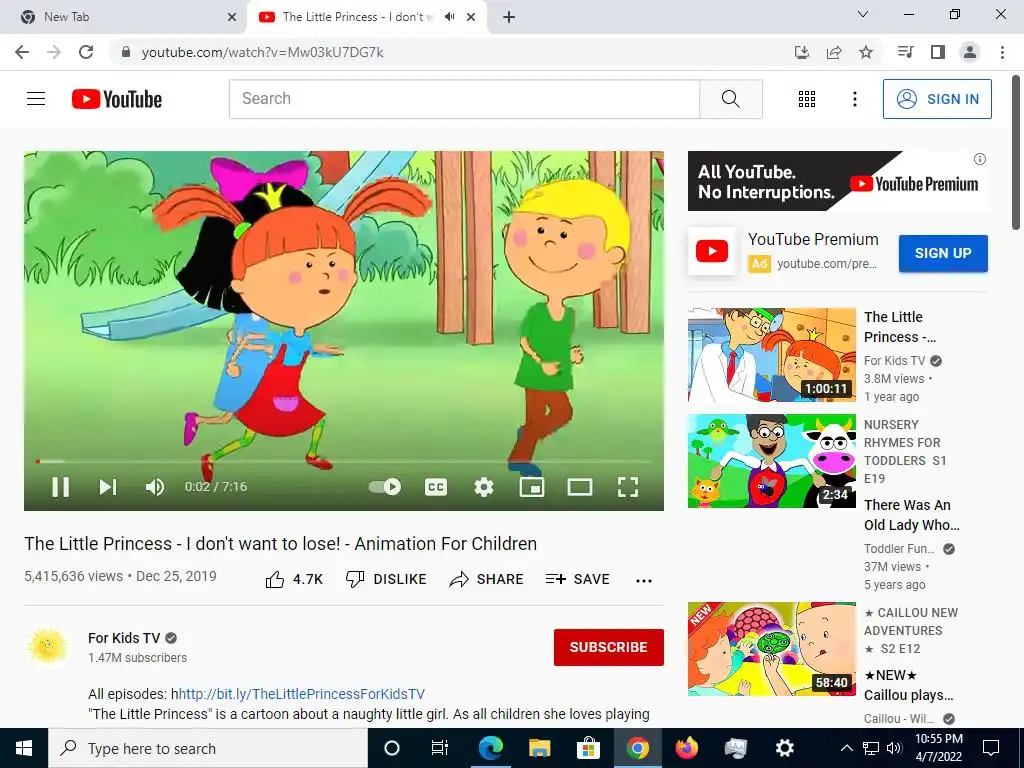The image size is (1024, 768).
Task: Mute site via tab speaker icon
Action: (x=449, y=17)
